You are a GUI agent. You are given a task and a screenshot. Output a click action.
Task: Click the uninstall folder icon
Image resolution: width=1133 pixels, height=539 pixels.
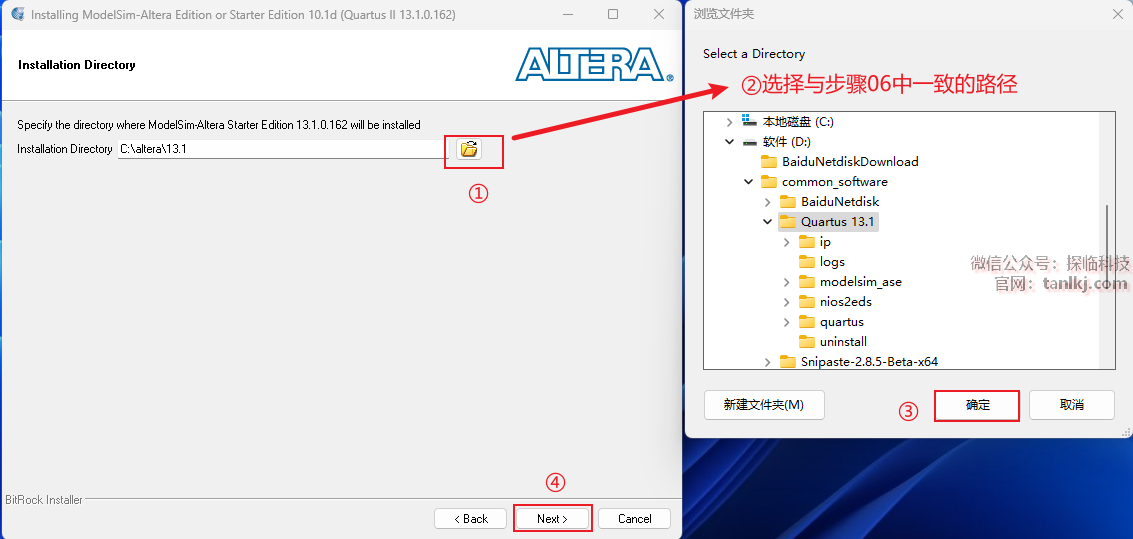pos(806,342)
